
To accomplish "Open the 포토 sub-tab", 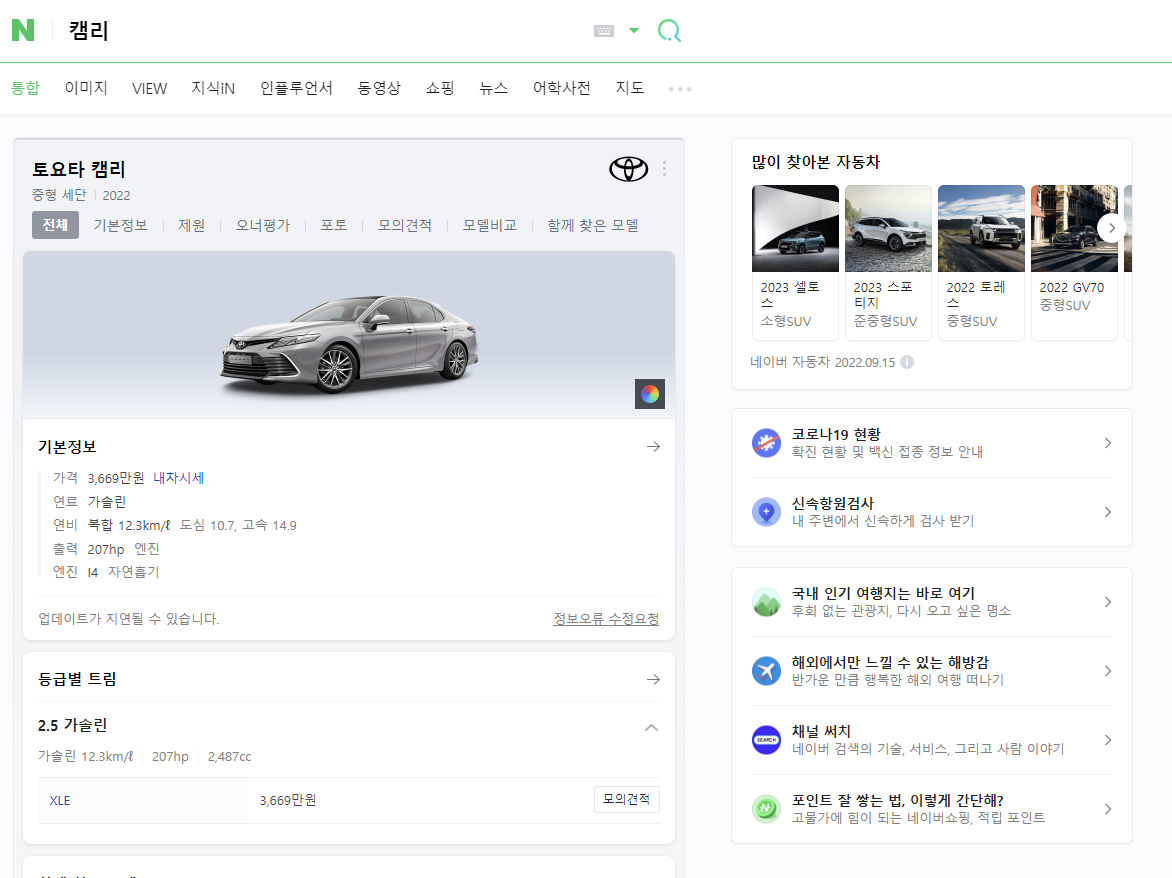I will coord(333,225).
